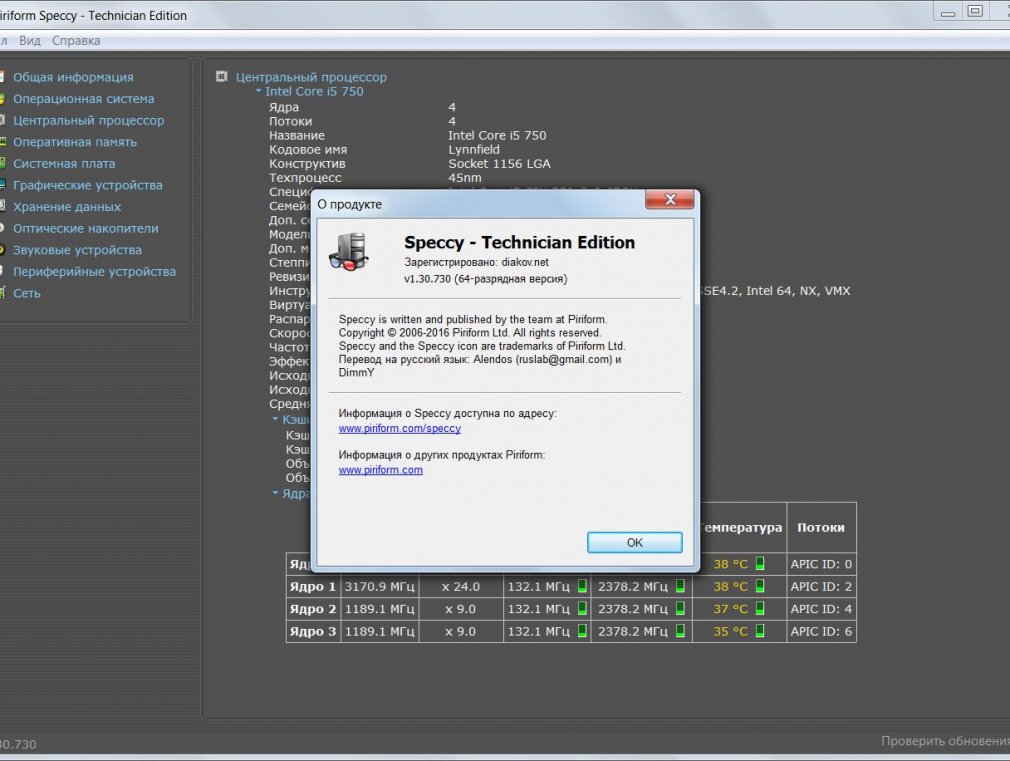
Task: Click the Название row label
Action: pyautogui.click(x=297, y=135)
